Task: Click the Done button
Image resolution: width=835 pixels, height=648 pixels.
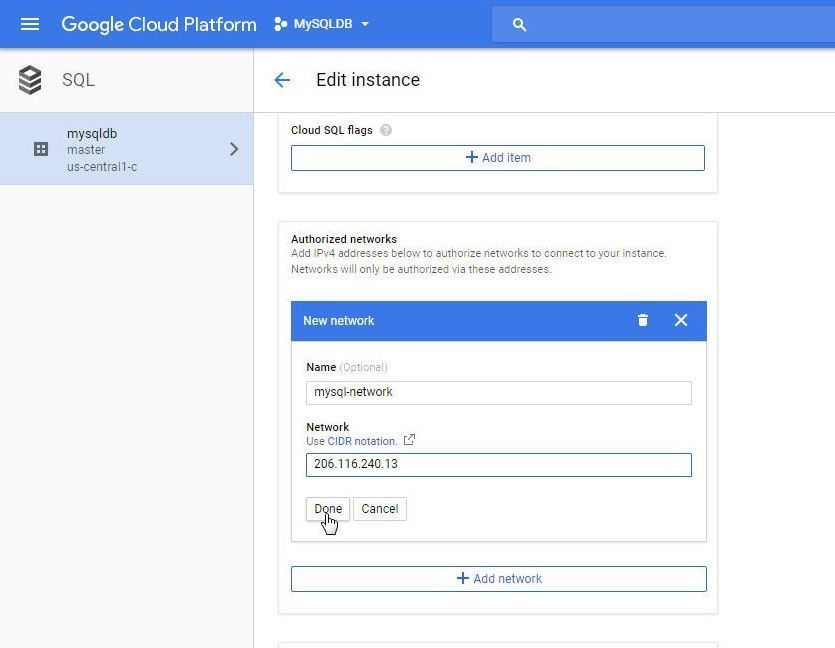Action: point(328,508)
